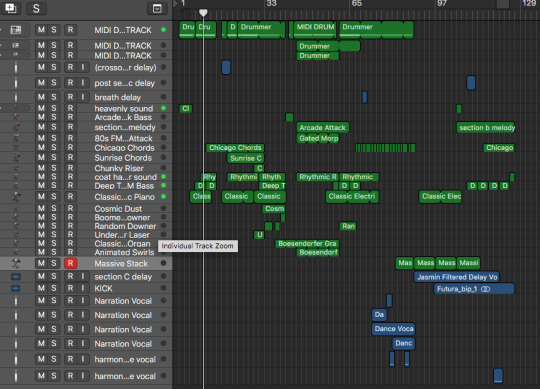Click the global Solo S button
This screenshot has width=540, height=389.
point(36,8)
